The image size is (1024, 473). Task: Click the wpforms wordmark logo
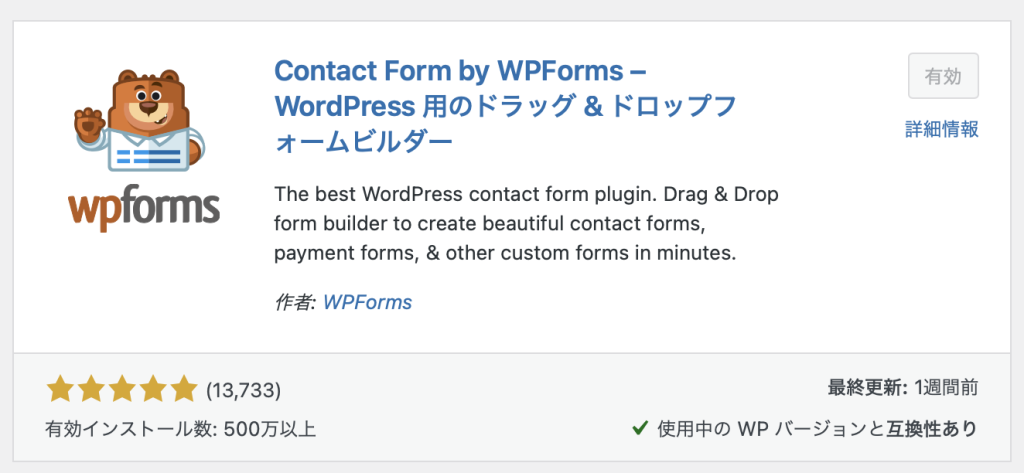(144, 210)
